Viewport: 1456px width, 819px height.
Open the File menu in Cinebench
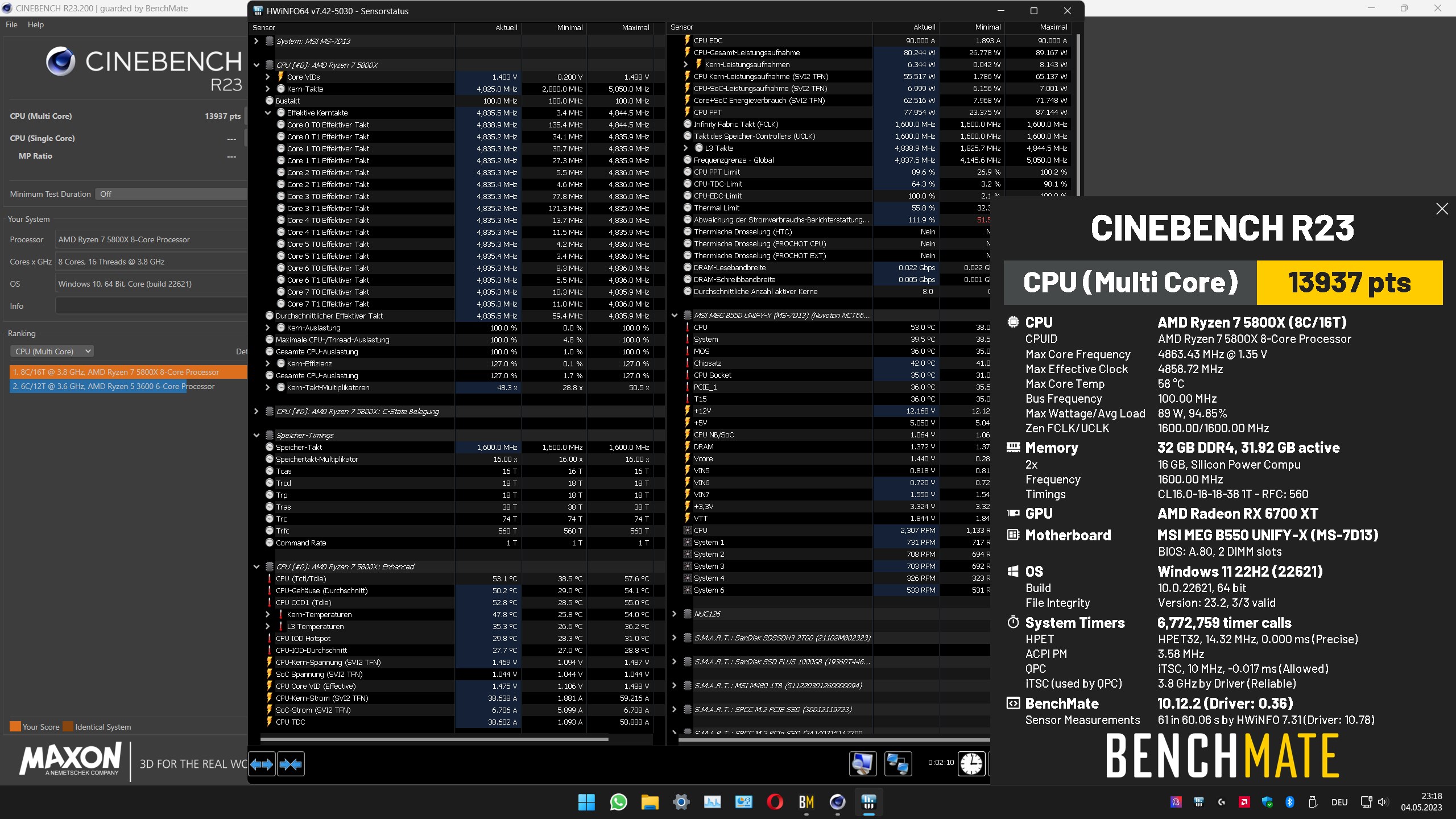pos(11,24)
